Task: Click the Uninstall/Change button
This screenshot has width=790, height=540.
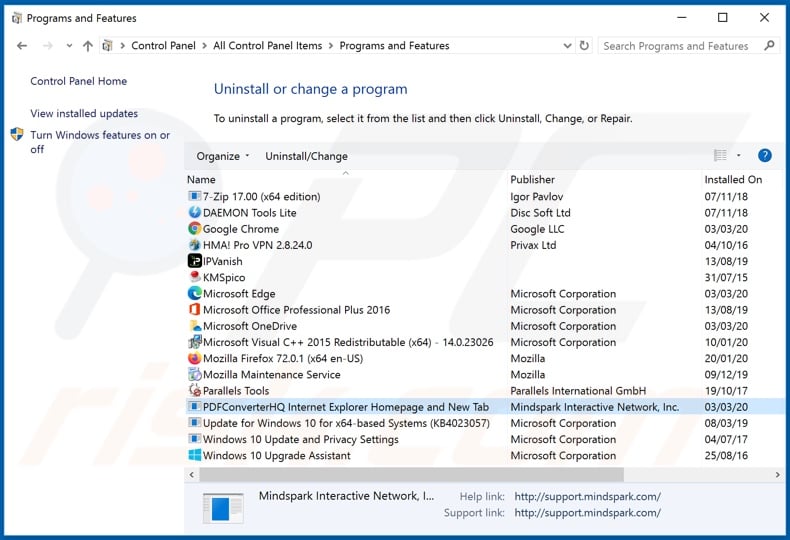Action: coord(306,156)
